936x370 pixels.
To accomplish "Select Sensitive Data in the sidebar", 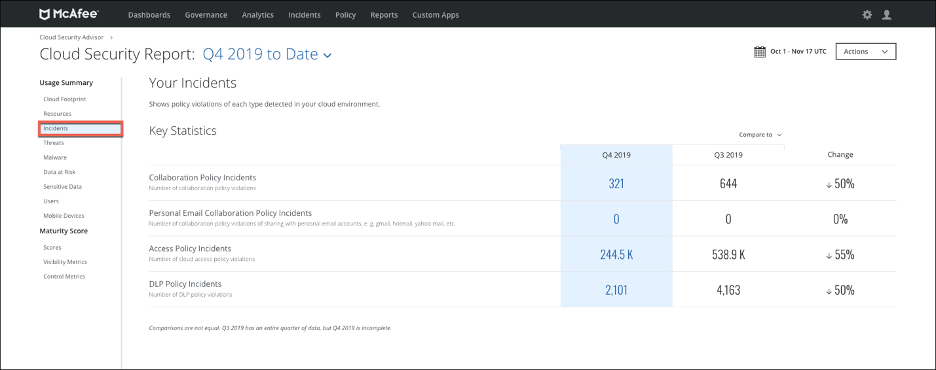I will click(63, 187).
